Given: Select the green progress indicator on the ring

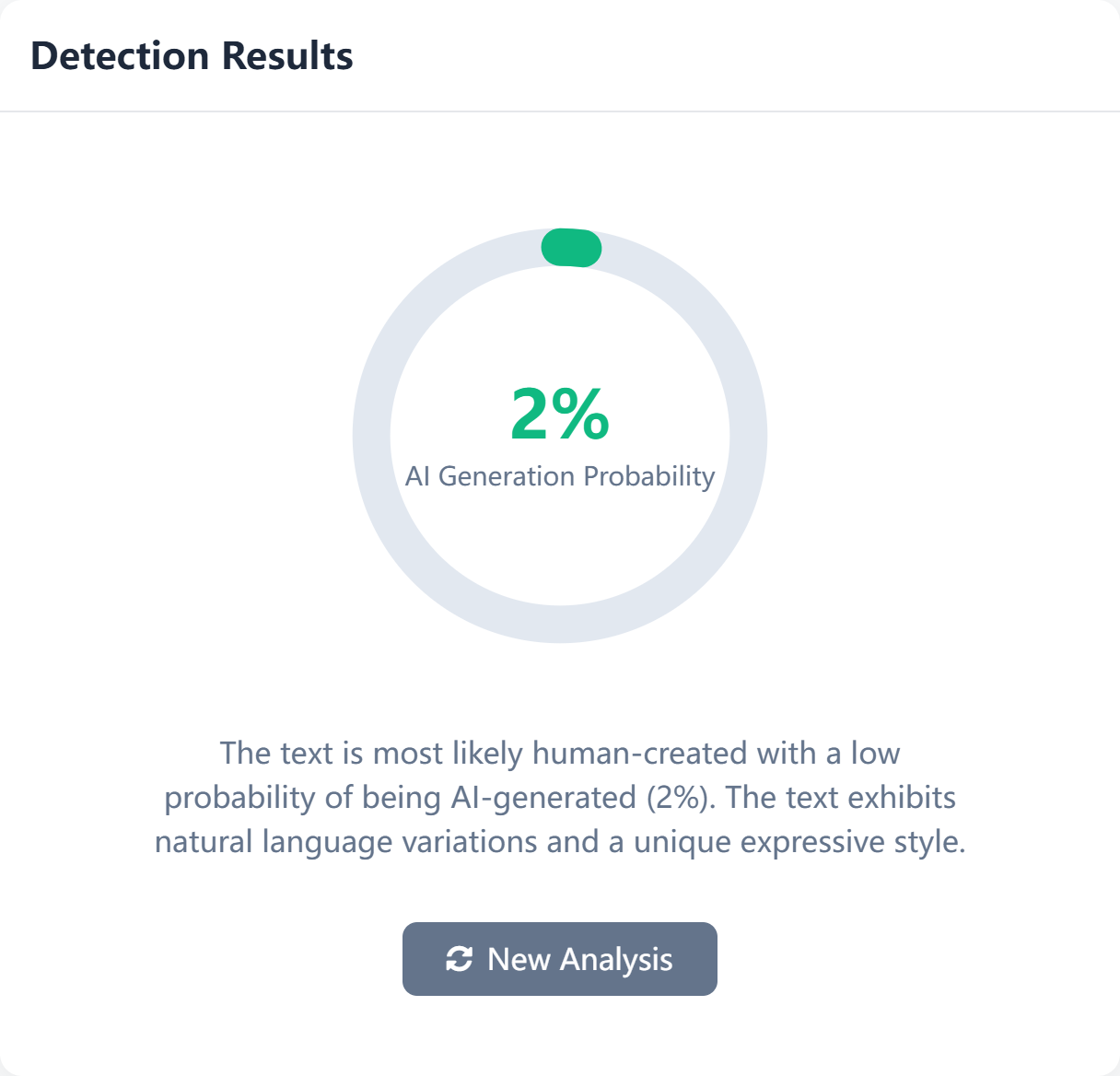Looking at the screenshot, I should click(571, 248).
